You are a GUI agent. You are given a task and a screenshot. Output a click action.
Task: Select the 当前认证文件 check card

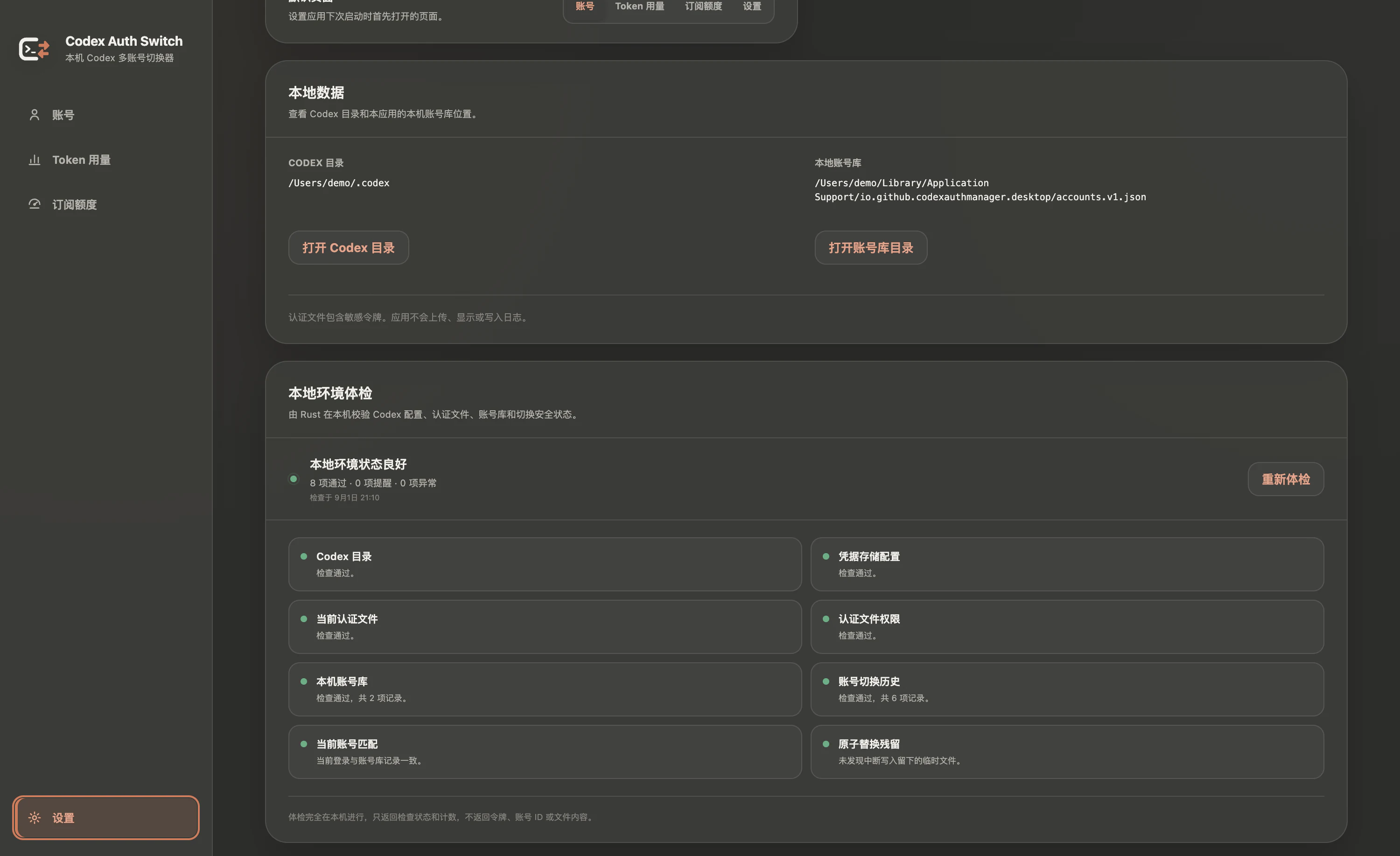(545, 626)
